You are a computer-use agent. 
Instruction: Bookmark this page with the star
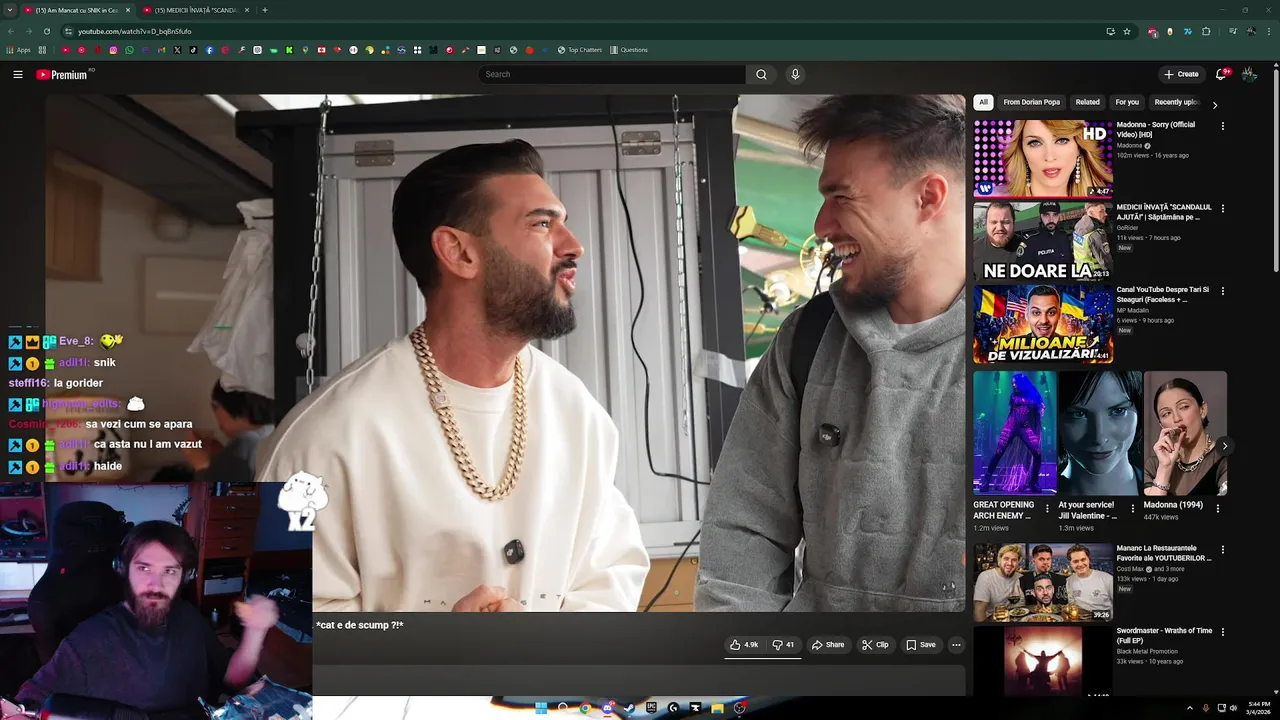pyautogui.click(x=1127, y=31)
